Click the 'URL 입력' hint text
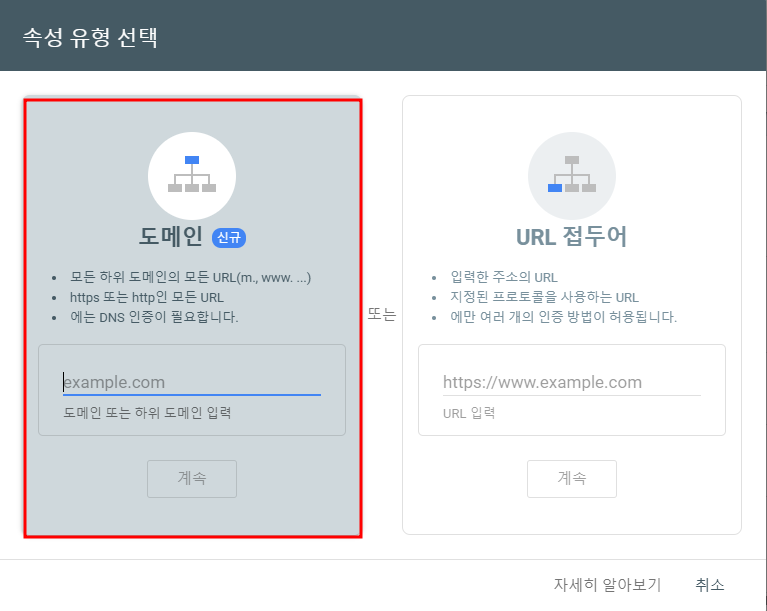767x611 pixels. 469,413
